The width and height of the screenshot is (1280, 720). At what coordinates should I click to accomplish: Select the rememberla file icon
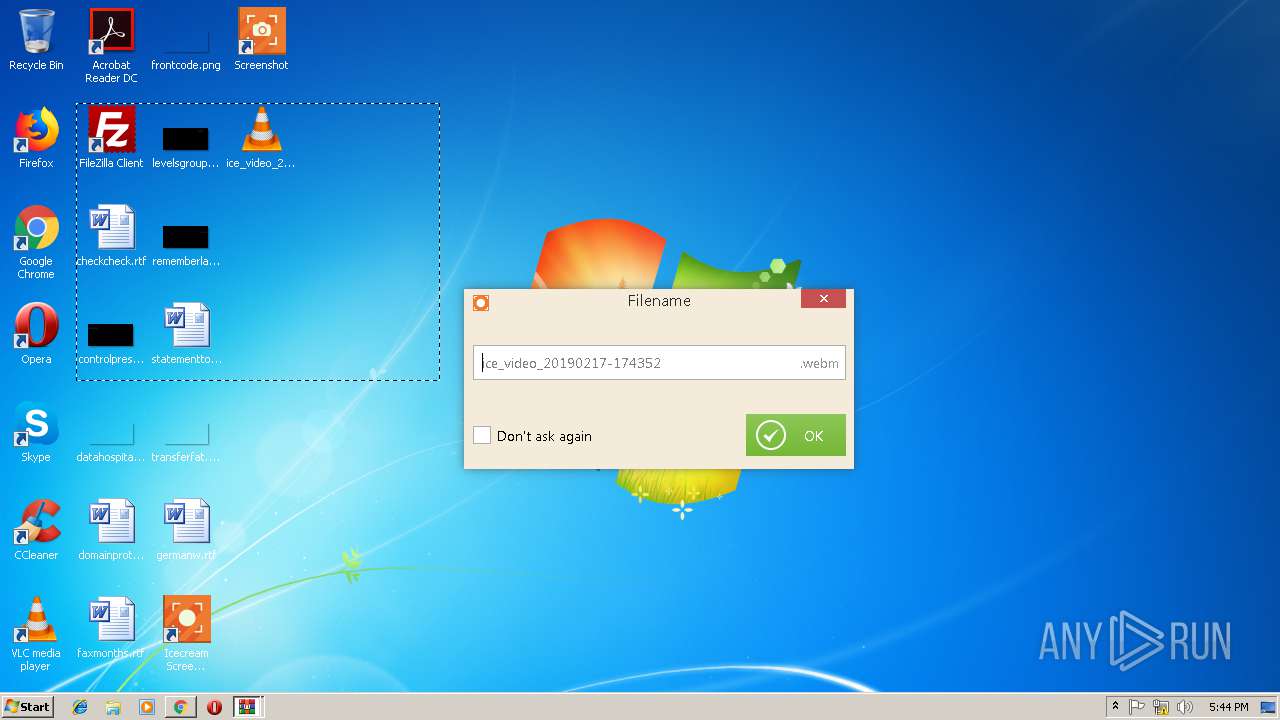click(x=186, y=243)
